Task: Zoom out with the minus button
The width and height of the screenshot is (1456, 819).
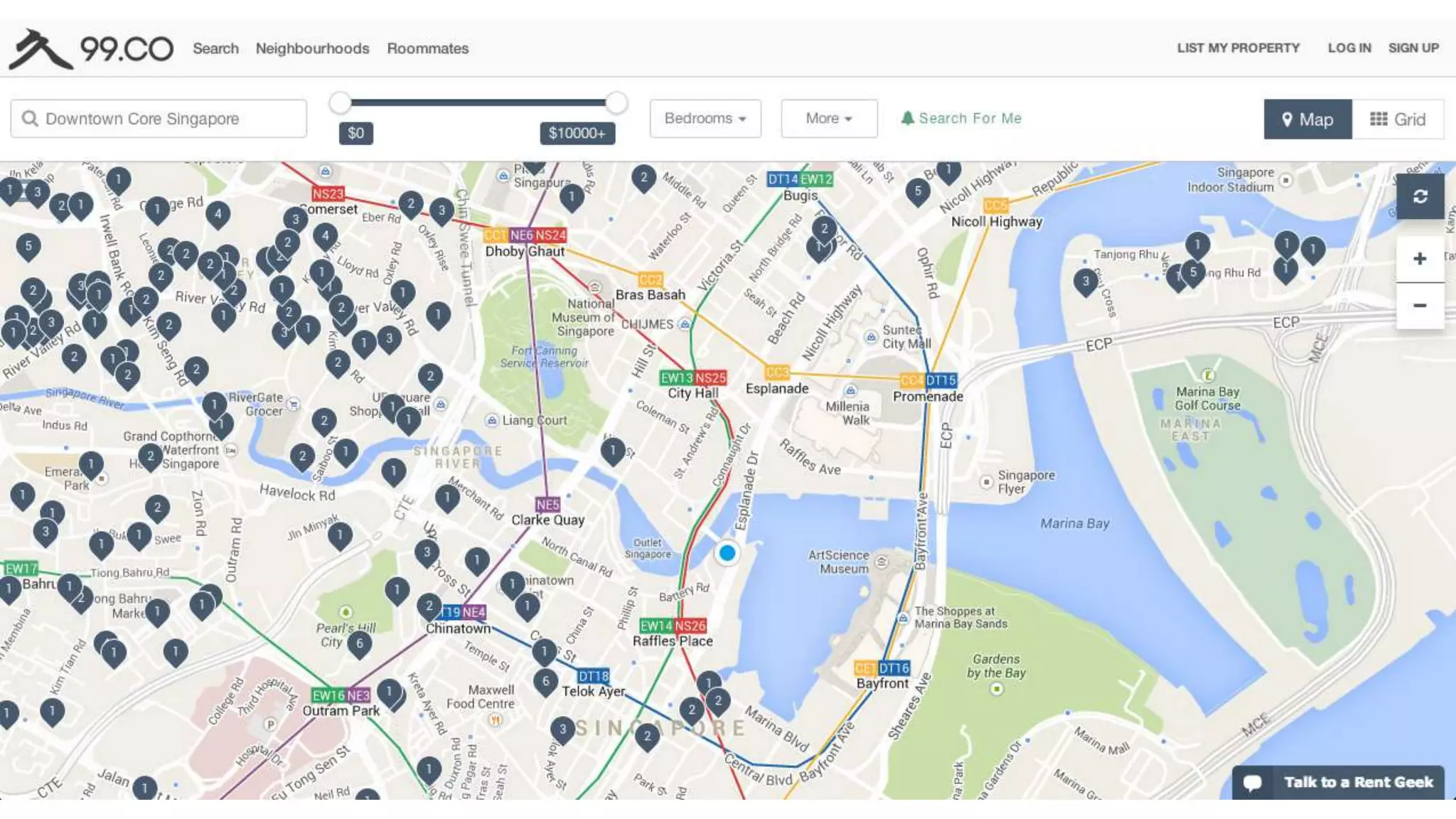Action: [x=1420, y=306]
